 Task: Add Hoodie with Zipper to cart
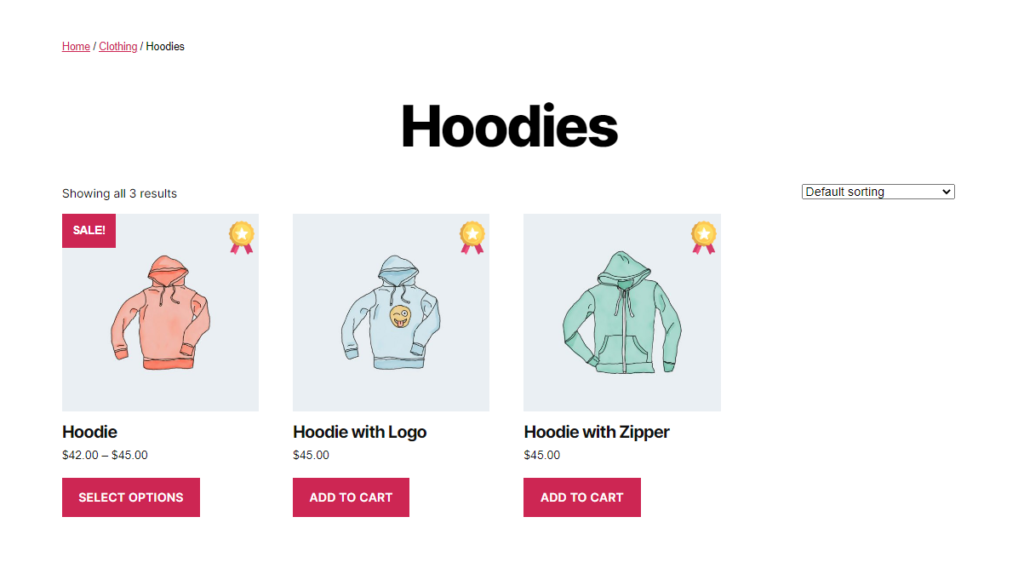582,497
